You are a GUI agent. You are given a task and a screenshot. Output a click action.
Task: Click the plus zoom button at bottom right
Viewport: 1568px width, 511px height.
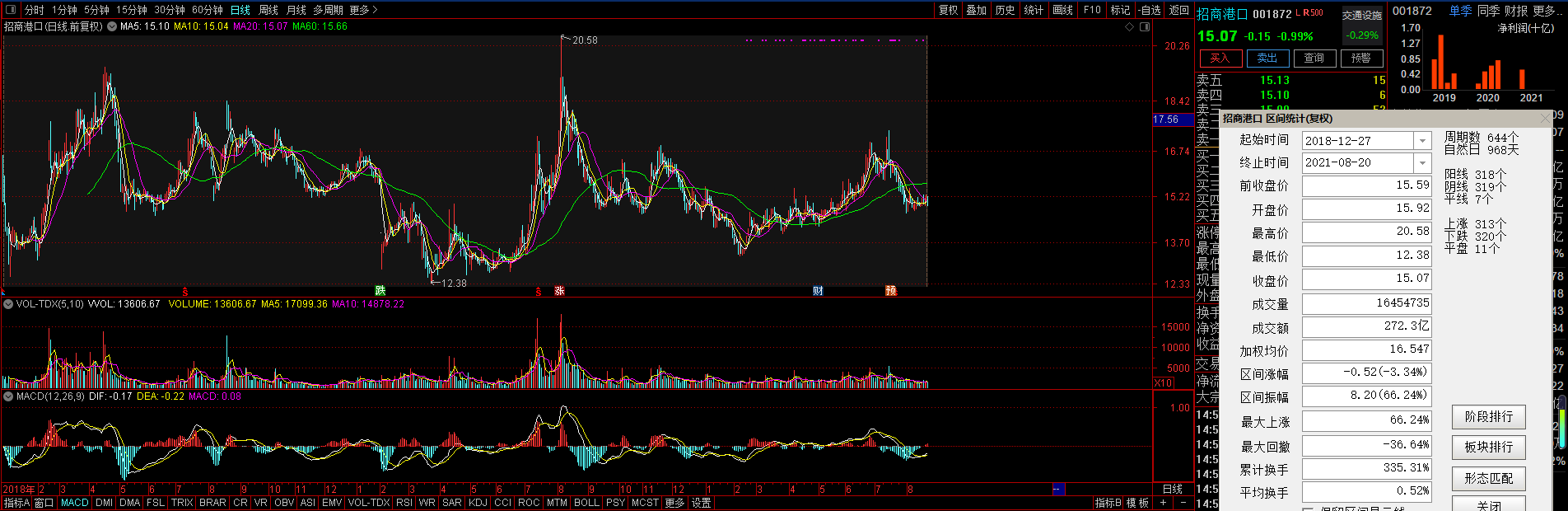coord(1163,503)
